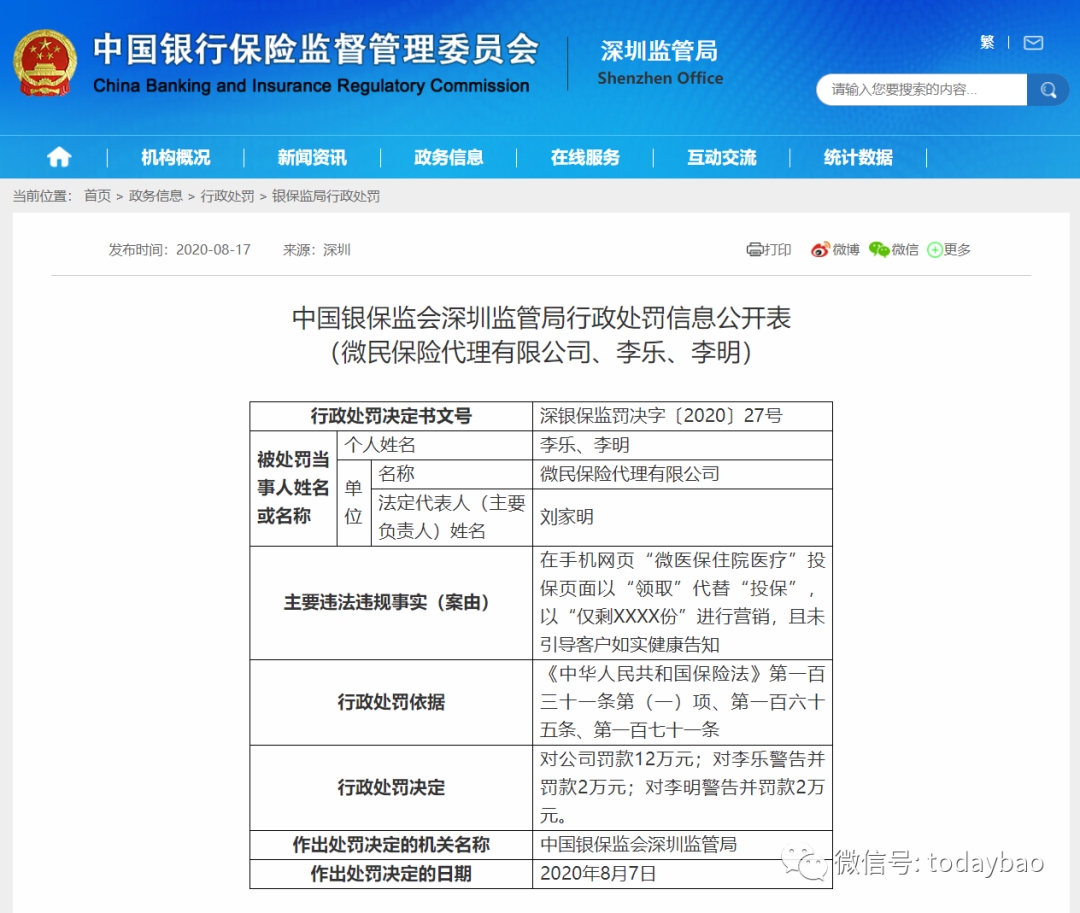1080x913 pixels.
Task: Click the CBIRC national emblem logo
Action: [45, 63]
